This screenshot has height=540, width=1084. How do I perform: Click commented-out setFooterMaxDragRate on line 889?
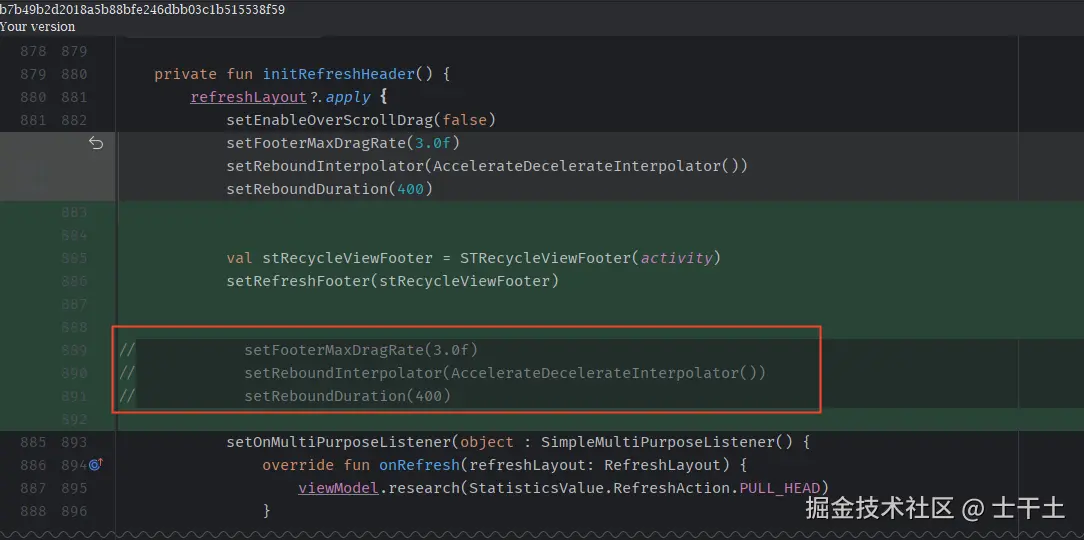point(361,350)
